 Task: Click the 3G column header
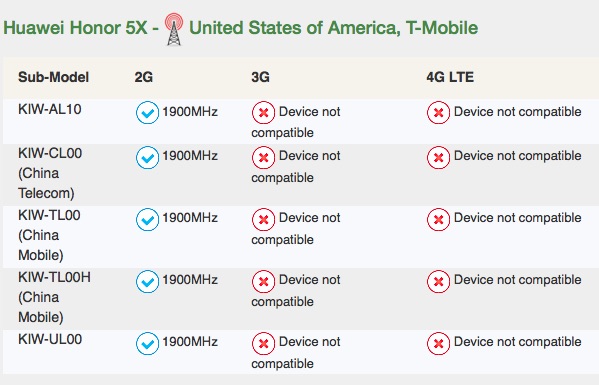(x=261, y=77)
